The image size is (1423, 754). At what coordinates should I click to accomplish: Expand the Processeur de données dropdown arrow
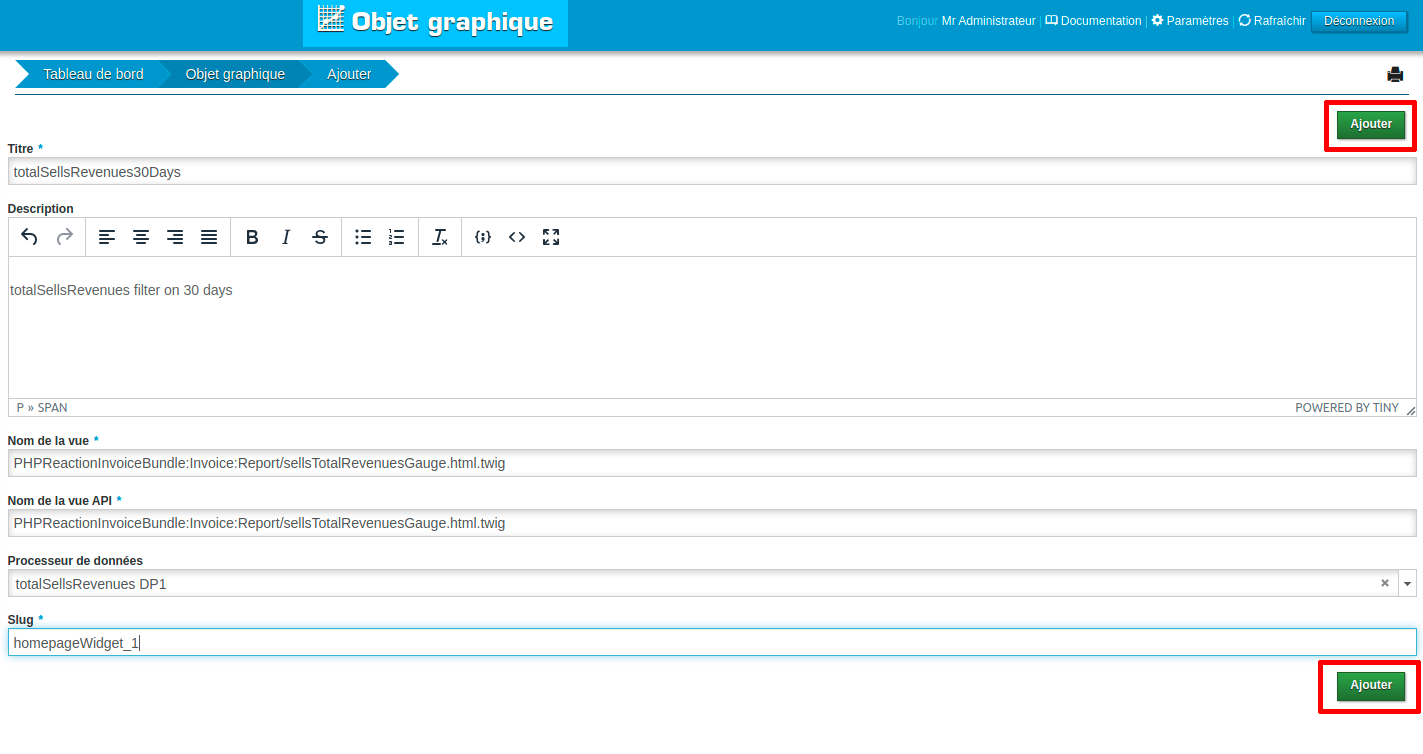click(x=1407, y=583)
